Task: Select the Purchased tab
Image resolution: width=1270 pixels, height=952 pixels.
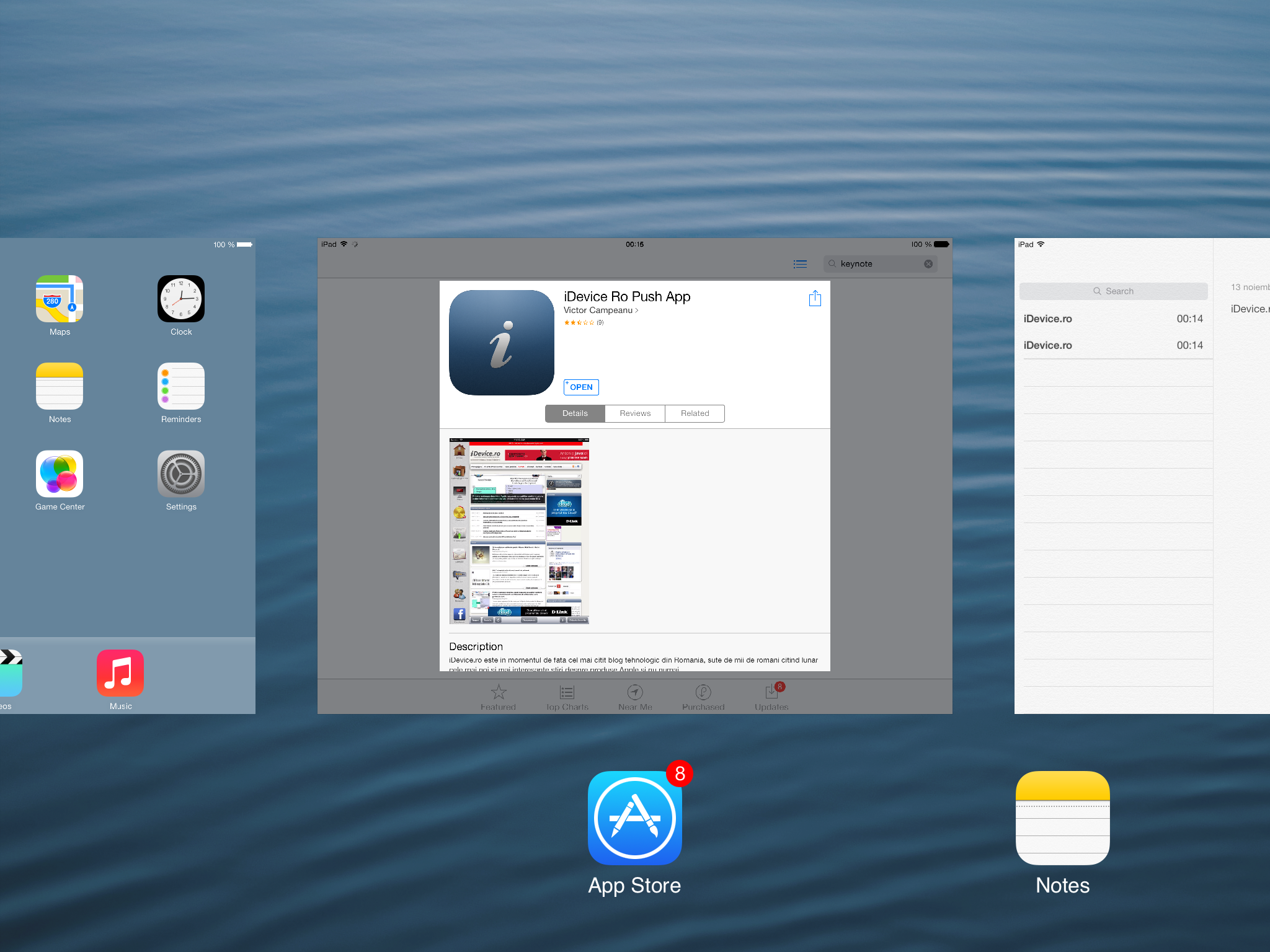Action: point(703,697)
